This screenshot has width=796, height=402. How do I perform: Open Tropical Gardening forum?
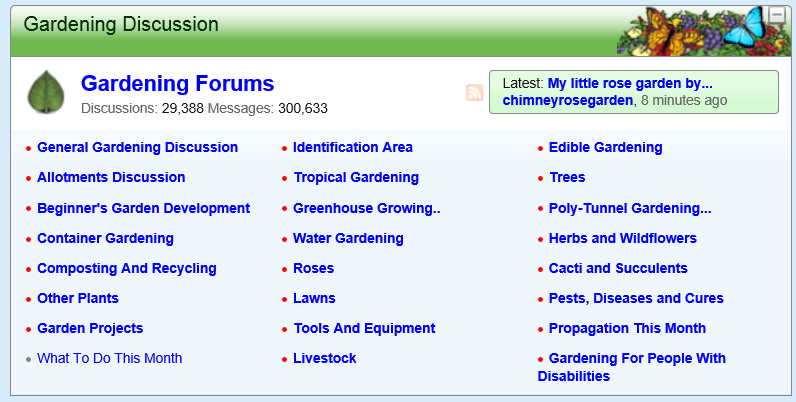(x=355, y=177)
